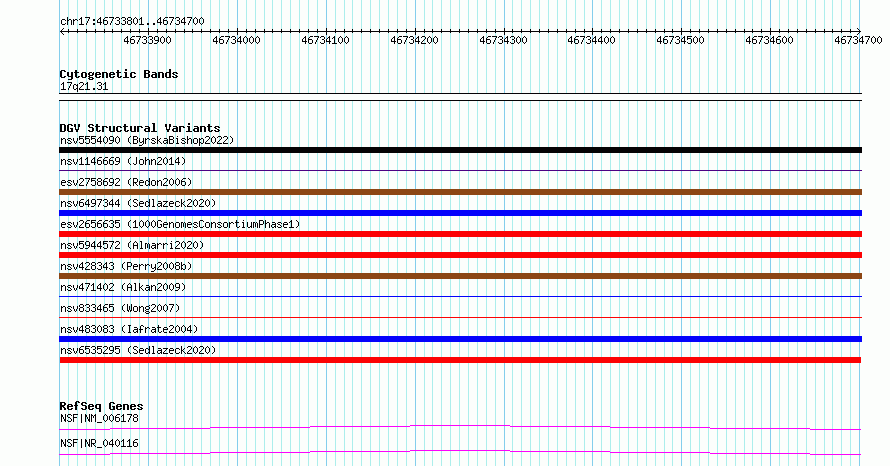Click the nsv5554090 (ByrskaBishop2022) label

point(147,140)
